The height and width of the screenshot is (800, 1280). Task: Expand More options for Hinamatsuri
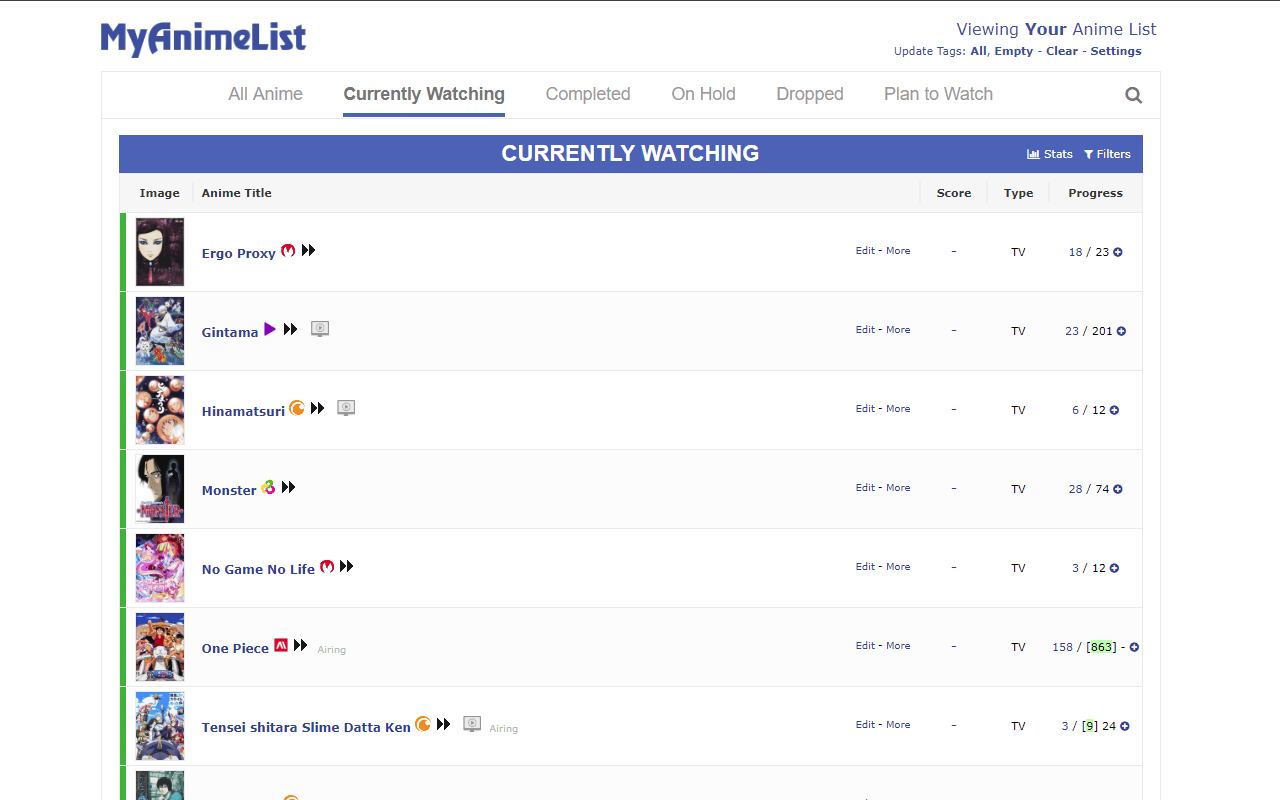coord(898,409)
